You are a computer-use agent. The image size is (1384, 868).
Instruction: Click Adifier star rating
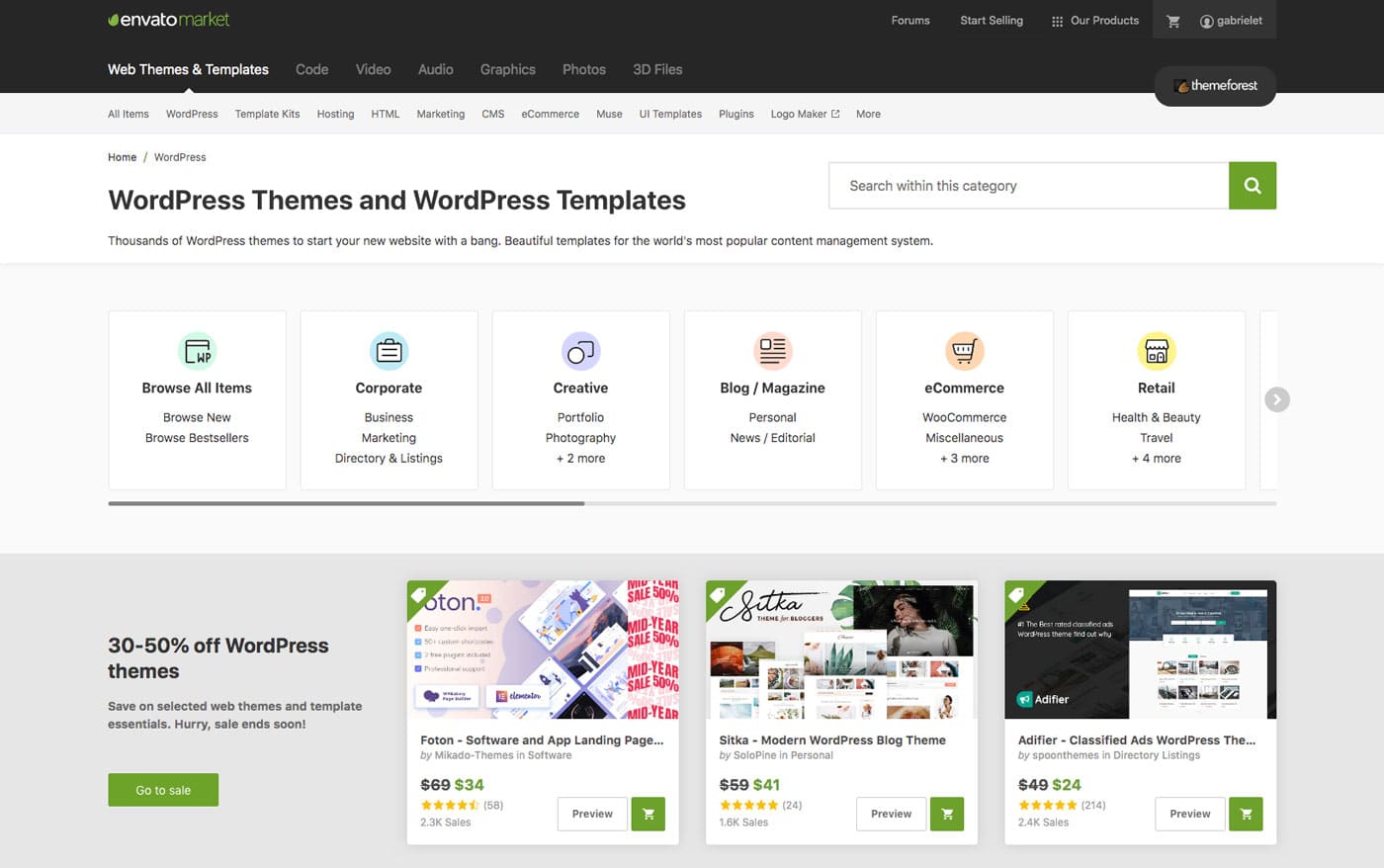1047,806
